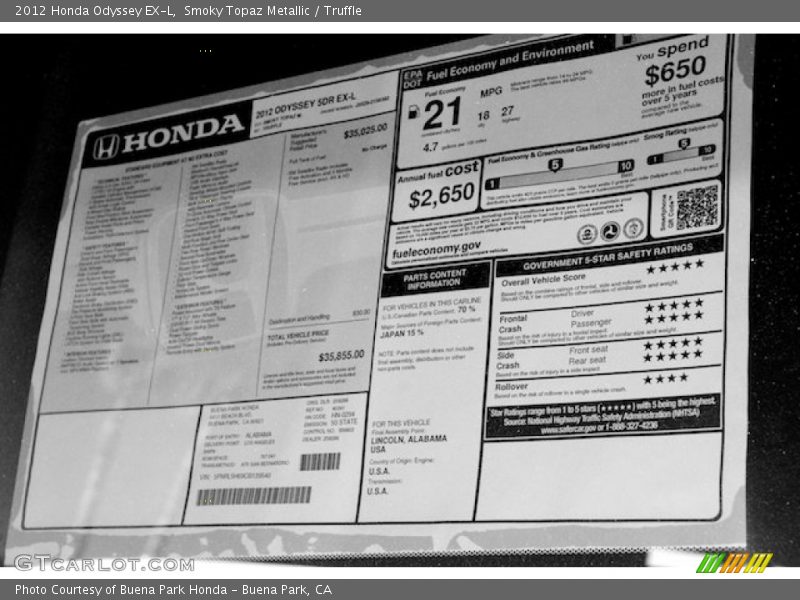Click the Overall Vehicle Score five stars

coord(675,266)
